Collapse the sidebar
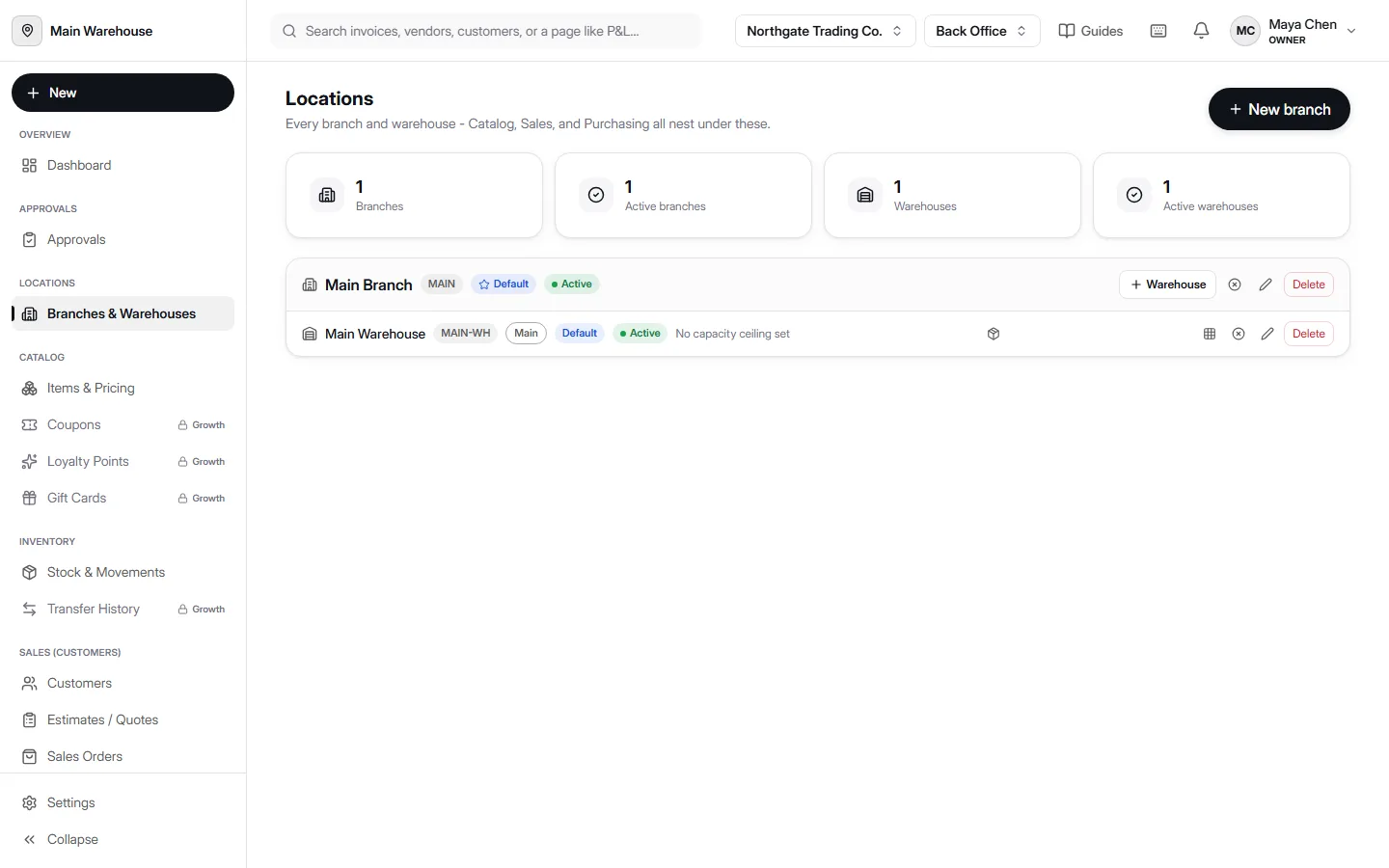1389x868 pixels. (123, 839)
